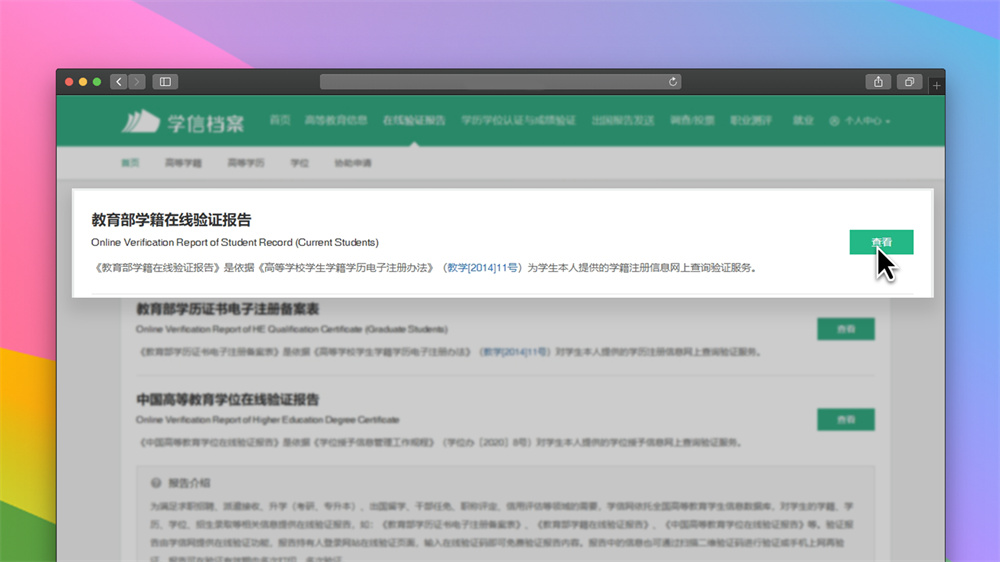Show the tab overview icon
Viewport: 1000px width, 562px height.
tap(910, 81)
